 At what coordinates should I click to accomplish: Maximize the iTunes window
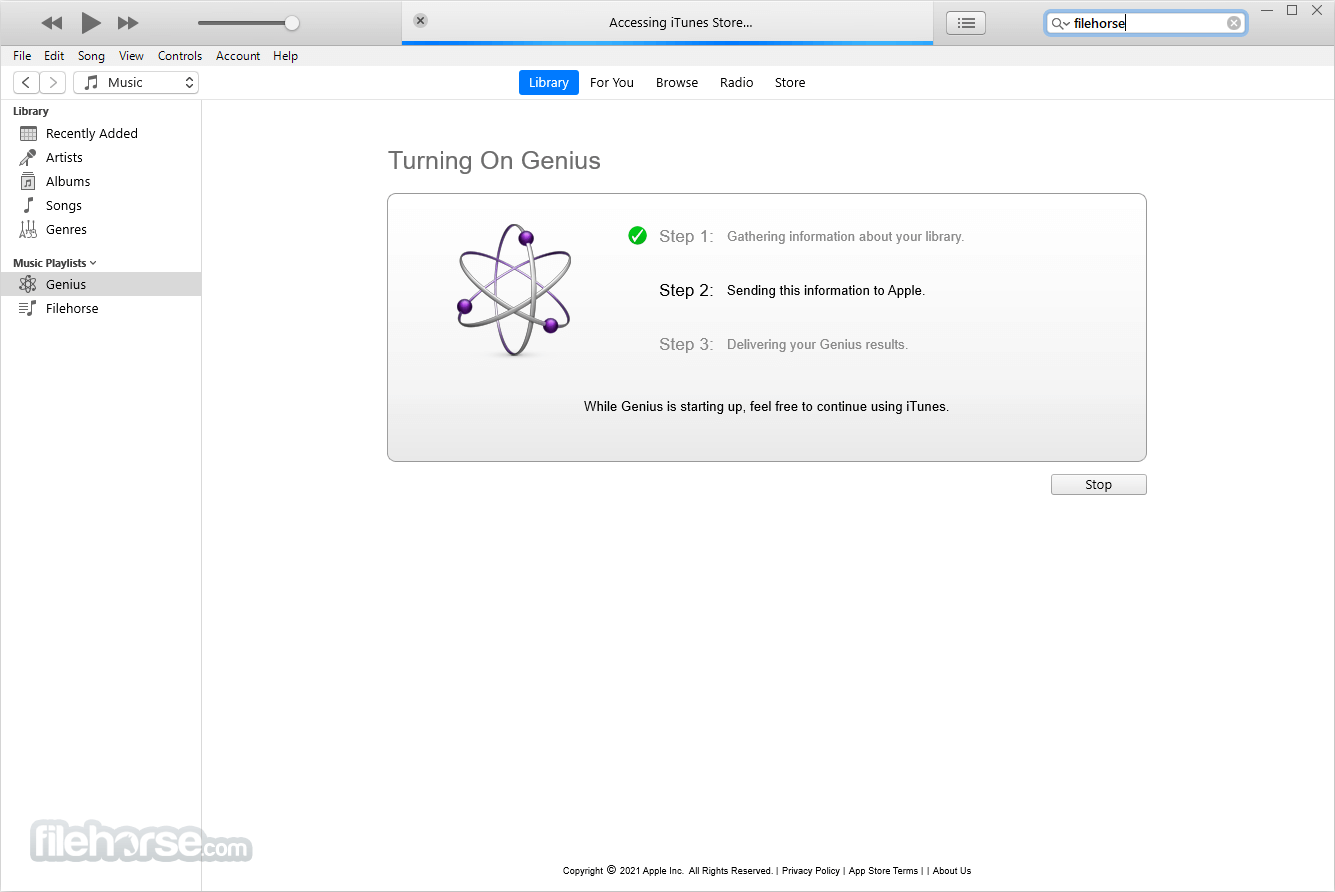click(1291, 10)
